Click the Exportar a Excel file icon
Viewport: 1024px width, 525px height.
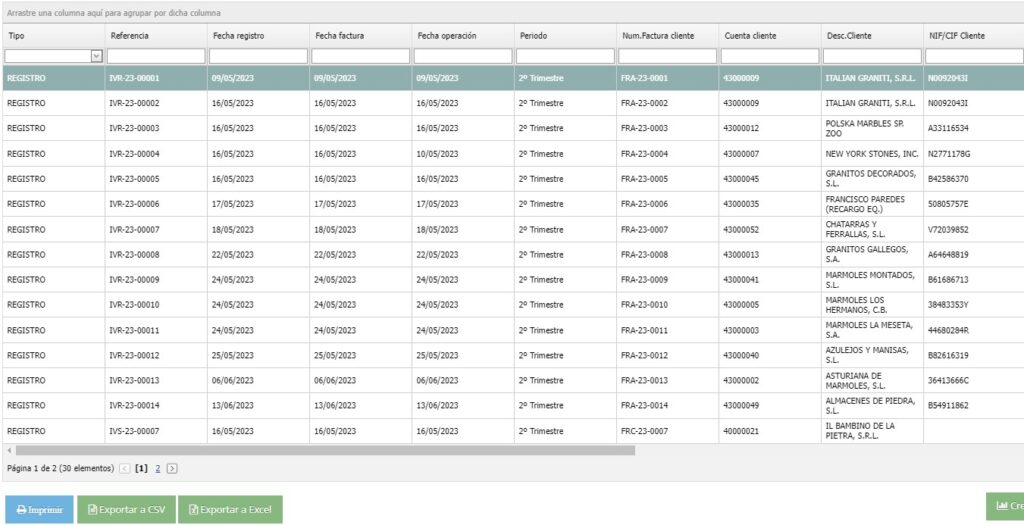pyautogui.click(x=194, y=510)
